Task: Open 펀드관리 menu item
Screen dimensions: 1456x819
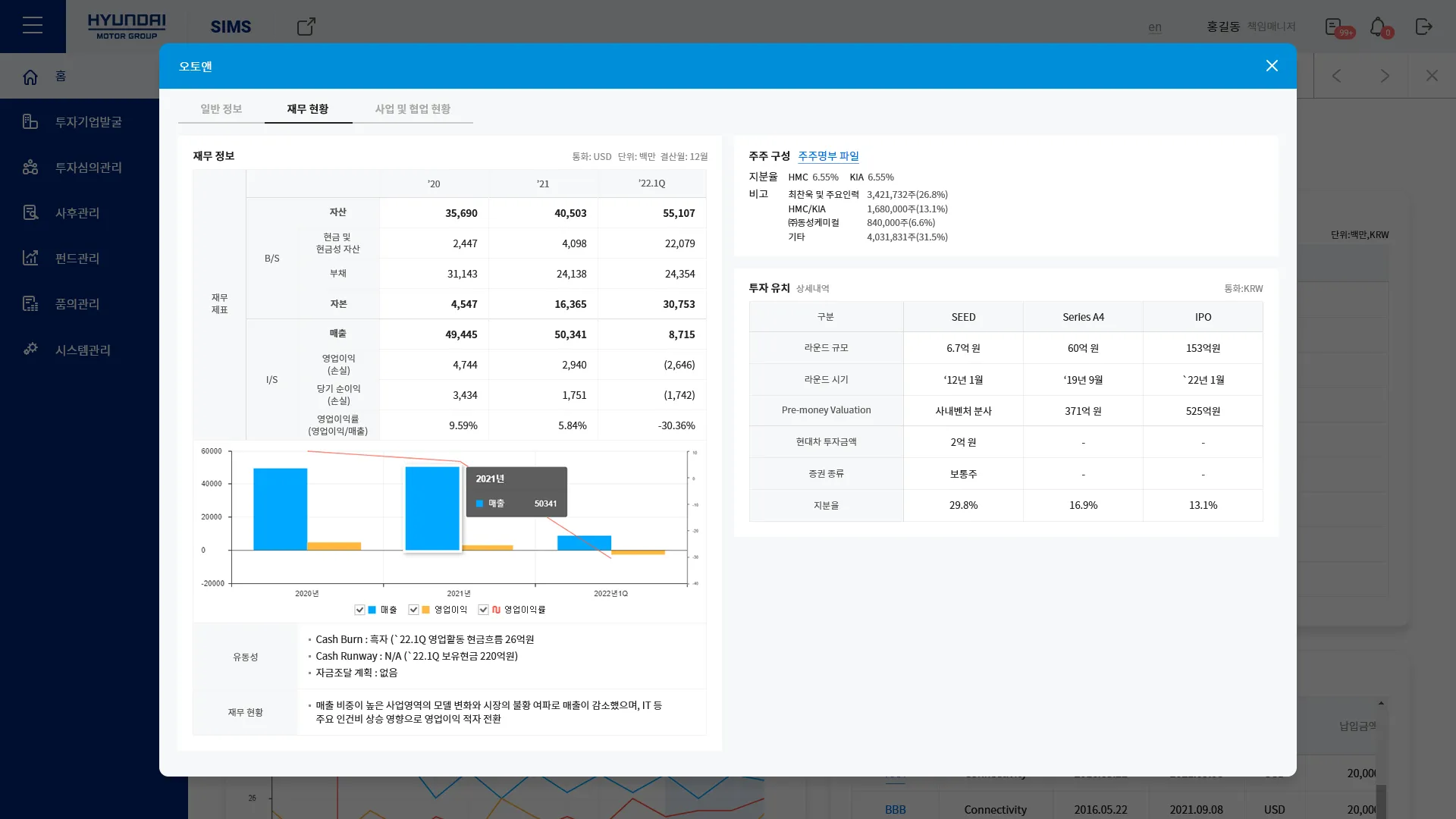Action: (77, 259)
